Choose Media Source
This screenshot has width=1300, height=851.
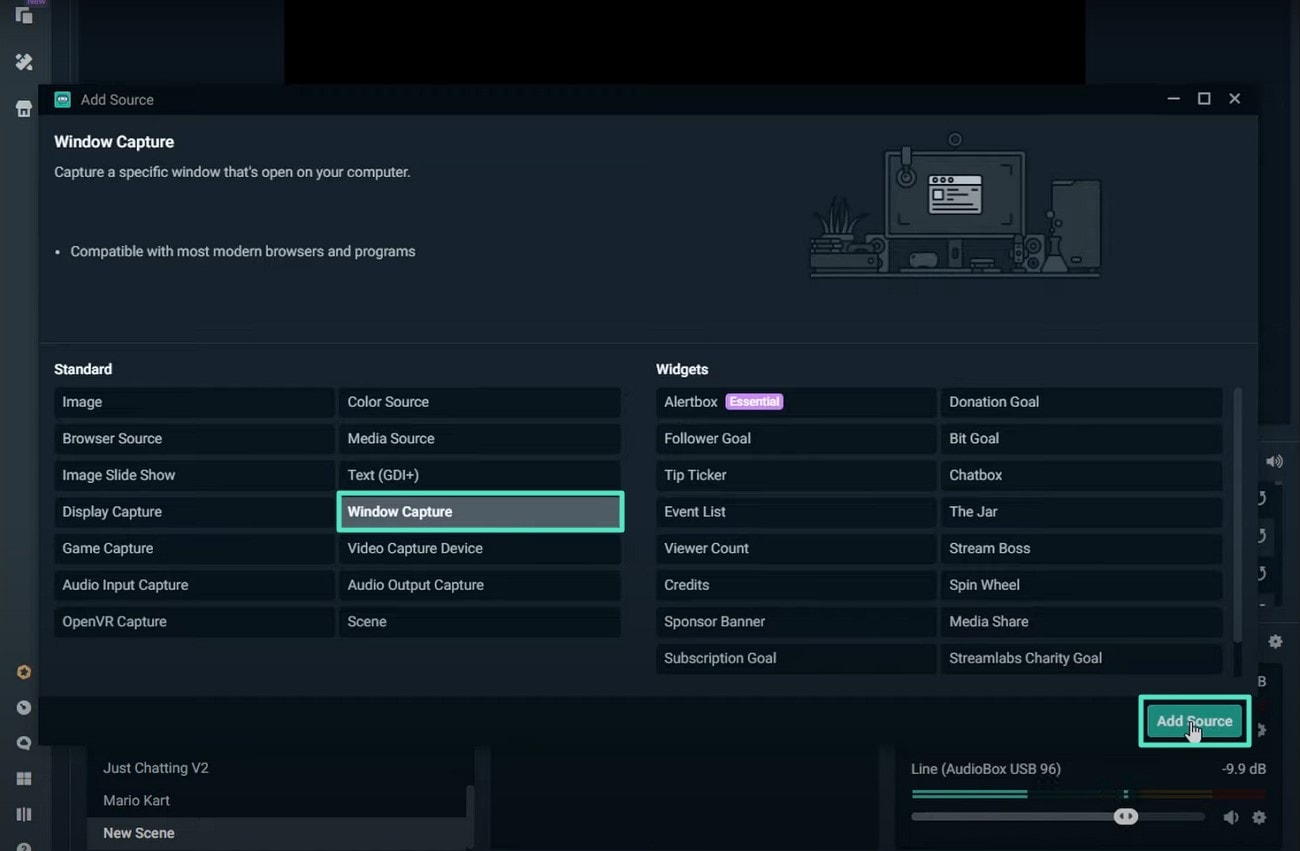point(480,438)
